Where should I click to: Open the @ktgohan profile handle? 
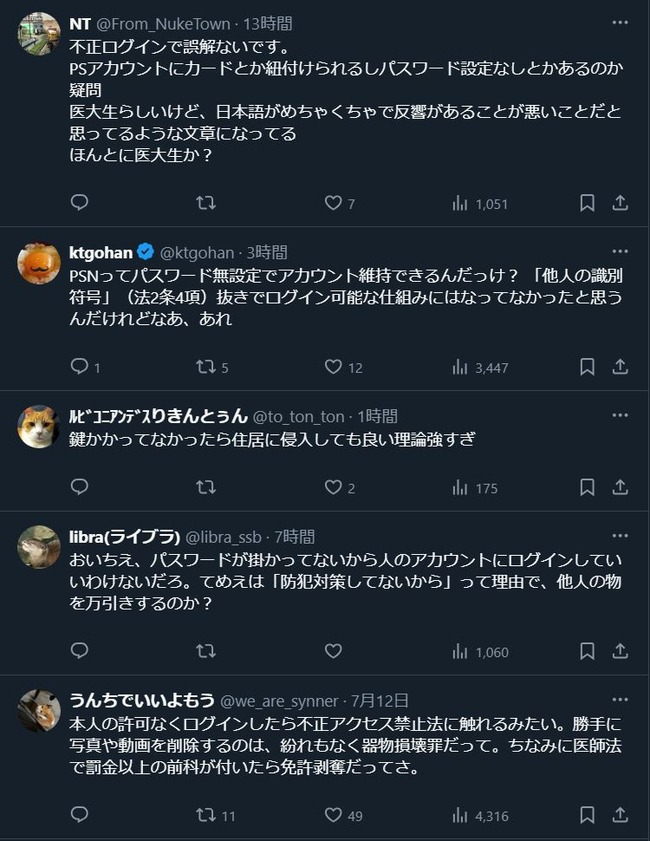(197, 253)
